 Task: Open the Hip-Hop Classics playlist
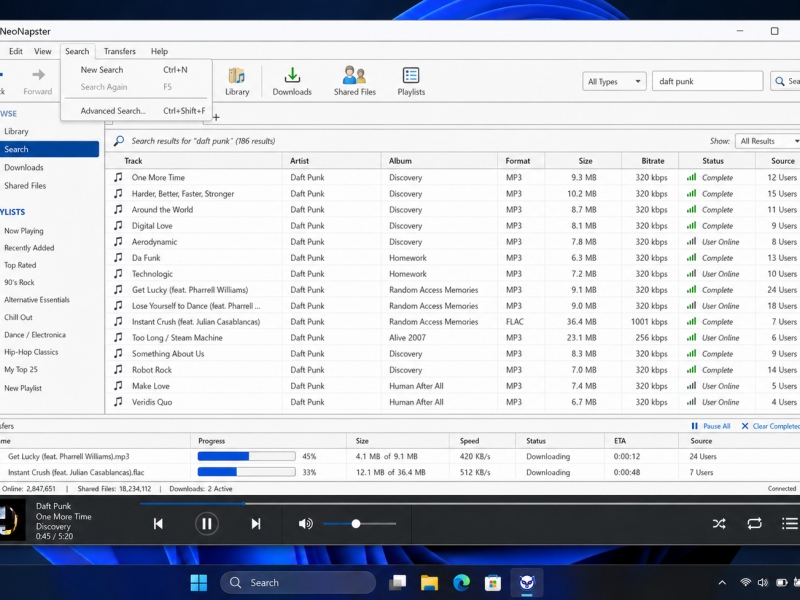31,352
